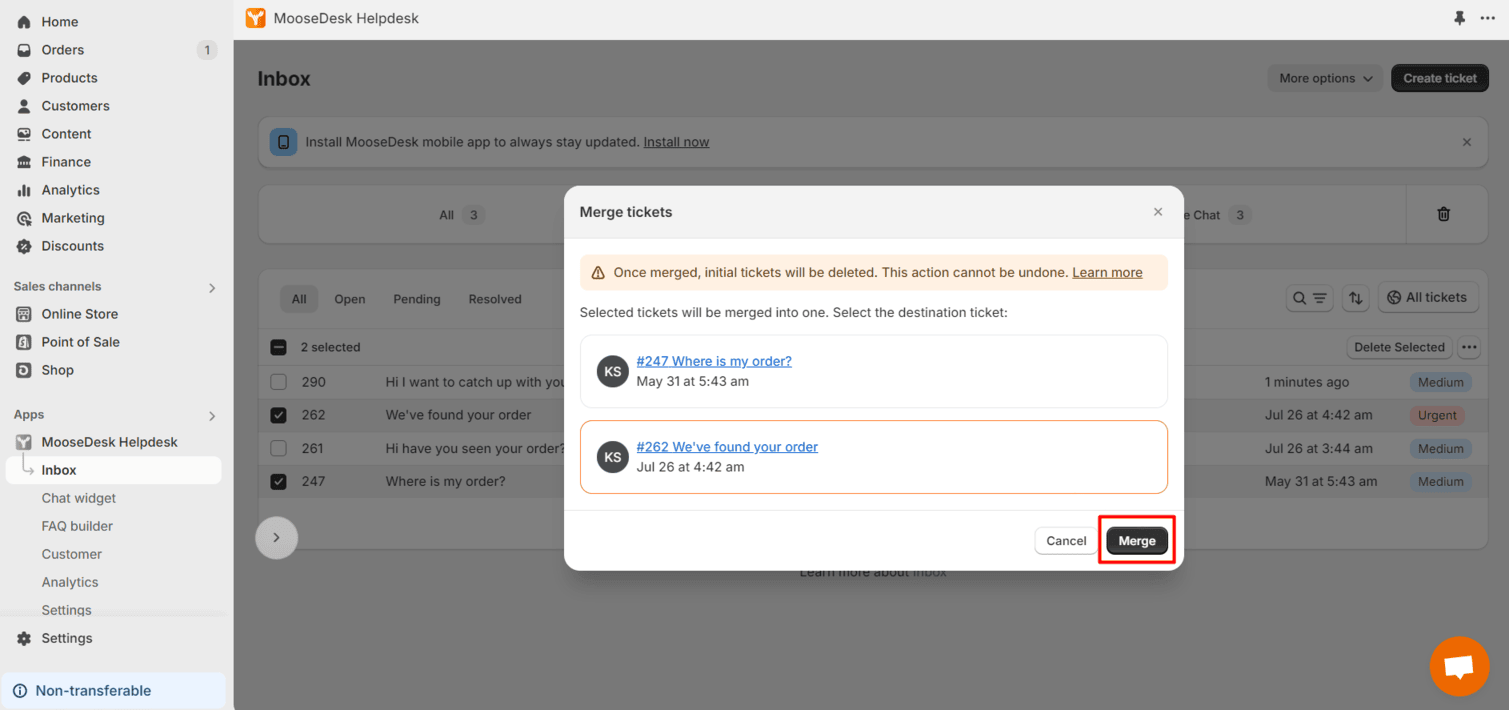Screen dimensions: 1509x710
Task: Uncheck the box for ticket 247
Action: (x=278, y=481)
